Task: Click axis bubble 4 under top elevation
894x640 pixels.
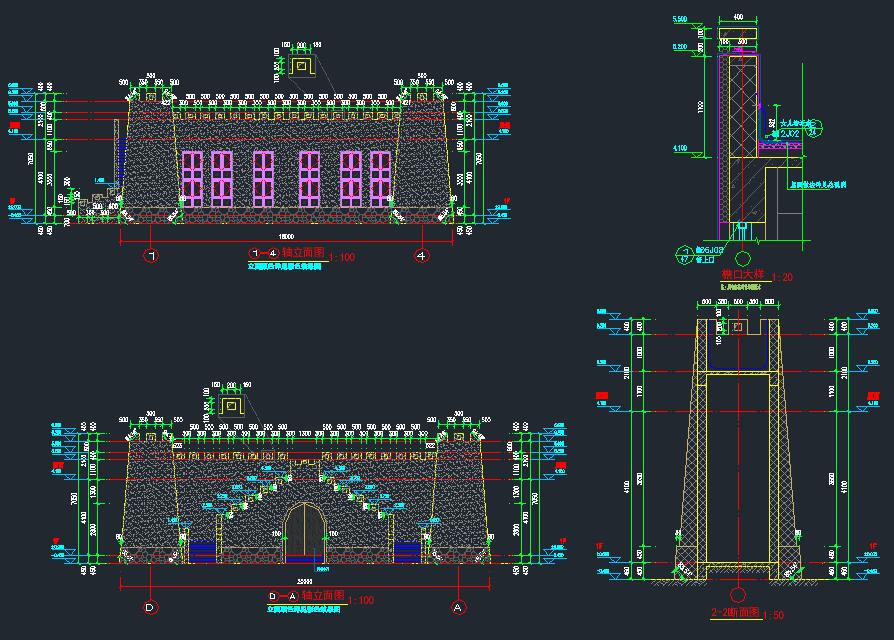Action: (x=420, y=256)
